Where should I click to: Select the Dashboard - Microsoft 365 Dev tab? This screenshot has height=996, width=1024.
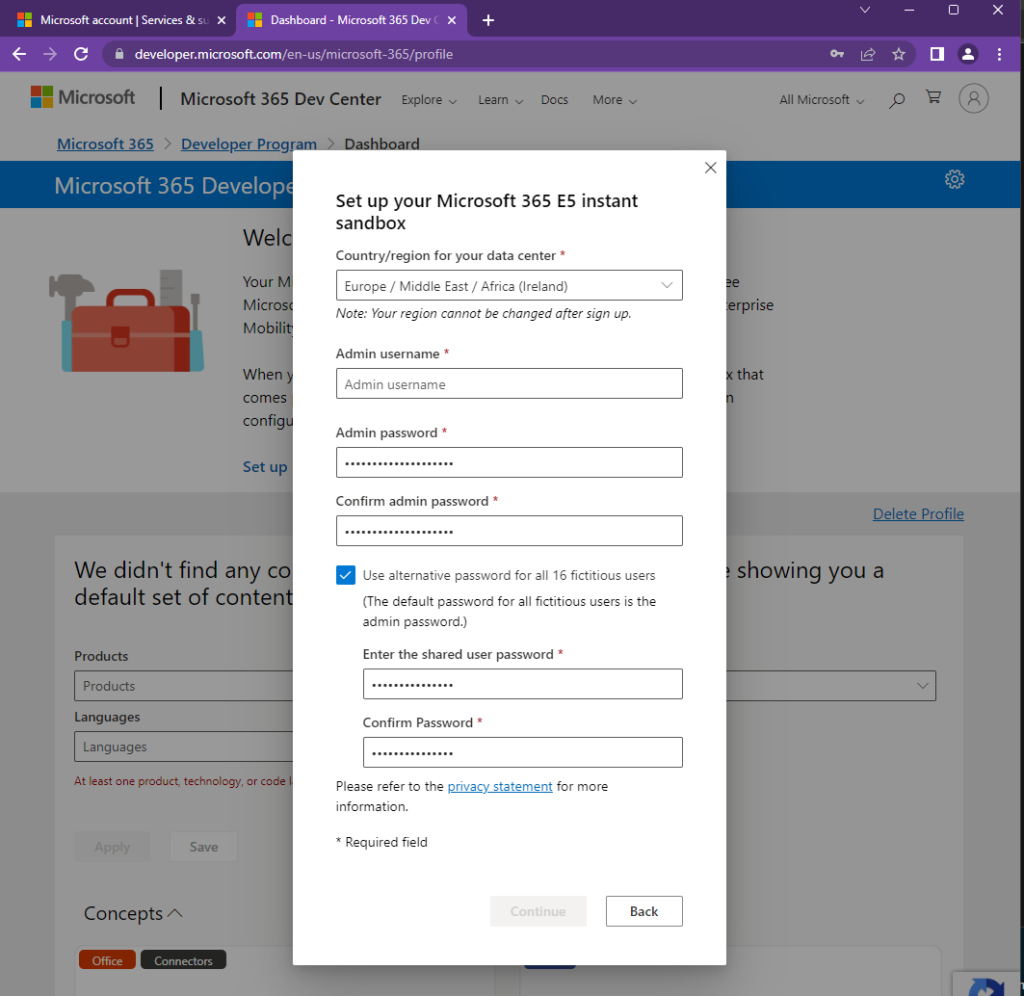pos(351,20)
